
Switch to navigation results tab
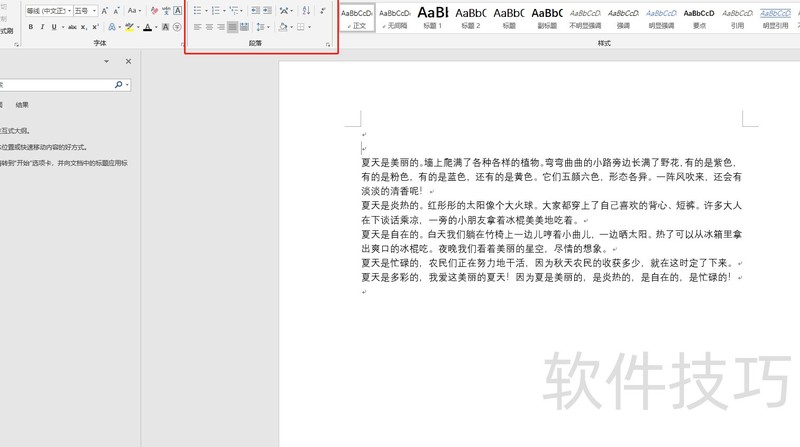[x=22, y=105]
